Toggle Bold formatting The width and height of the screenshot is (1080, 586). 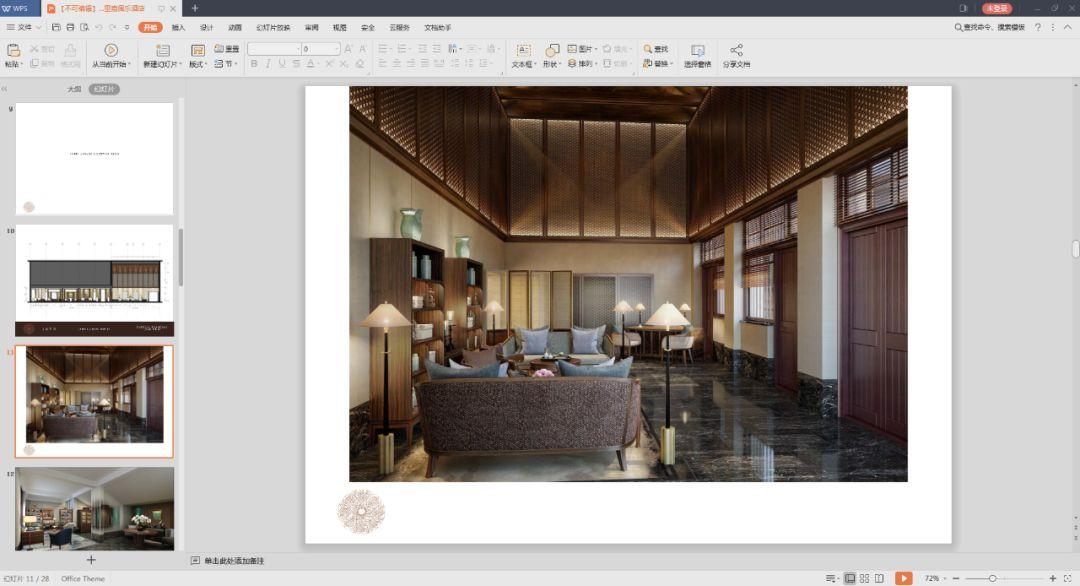click(253, 63)
